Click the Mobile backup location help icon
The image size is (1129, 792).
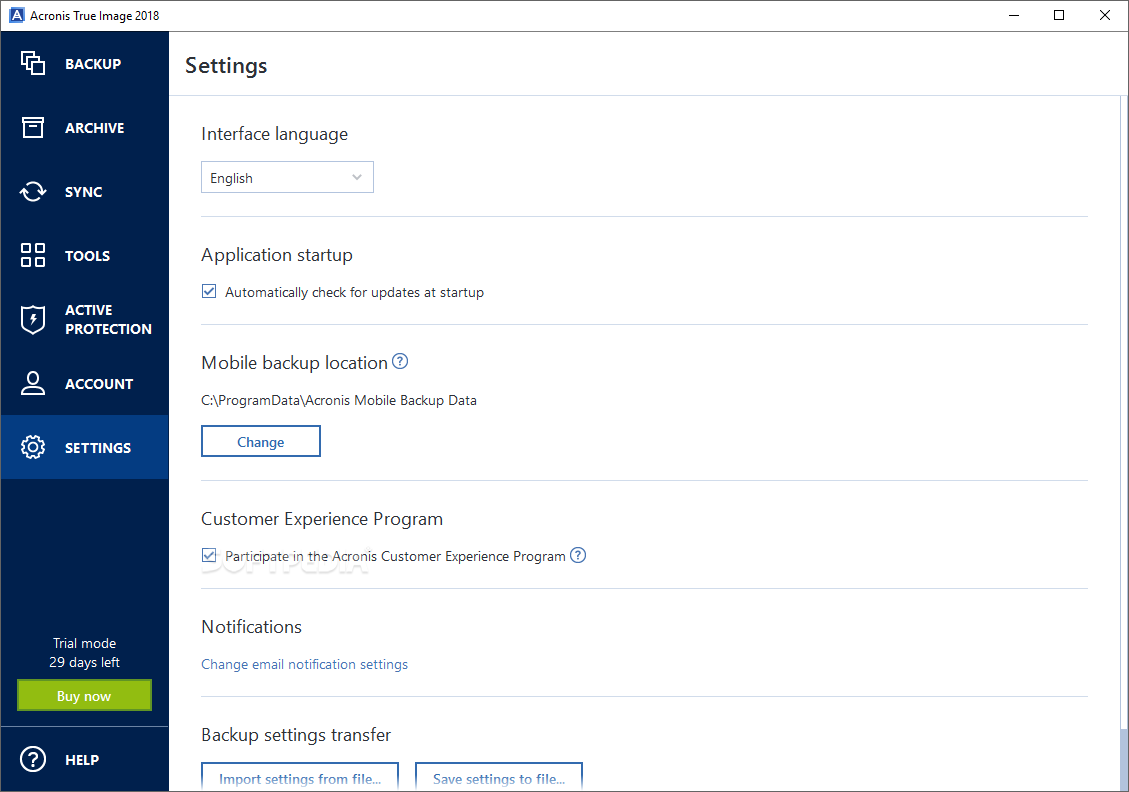pyautogui.click(x=400, y=362)
